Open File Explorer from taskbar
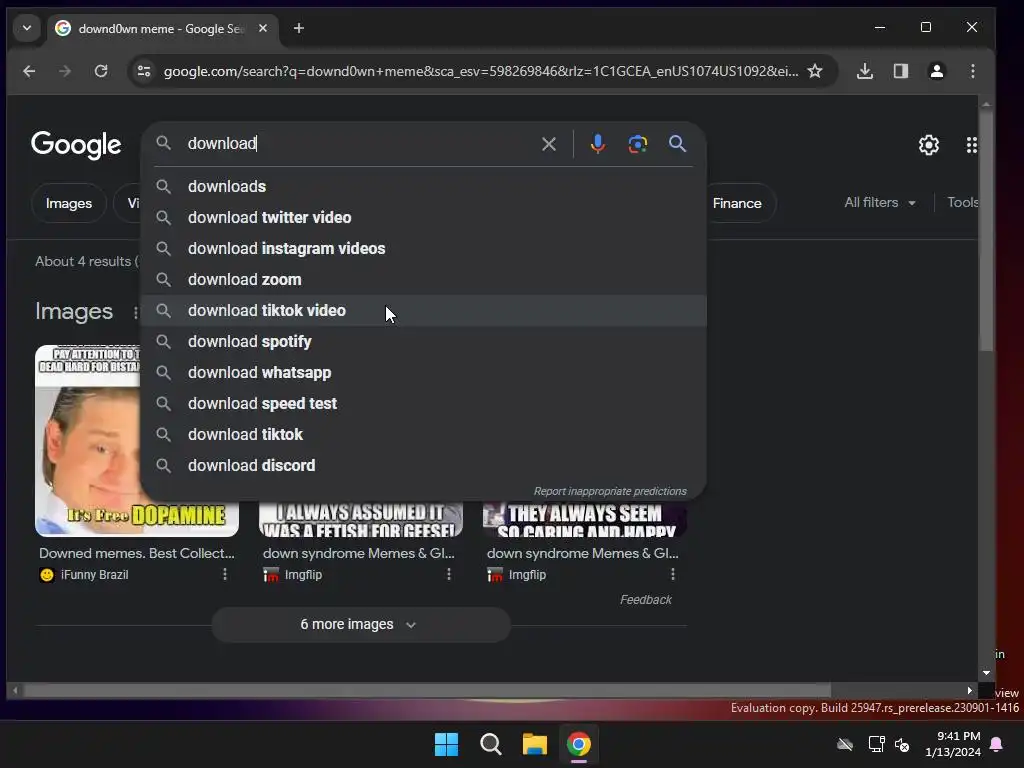 pos(534,744)
